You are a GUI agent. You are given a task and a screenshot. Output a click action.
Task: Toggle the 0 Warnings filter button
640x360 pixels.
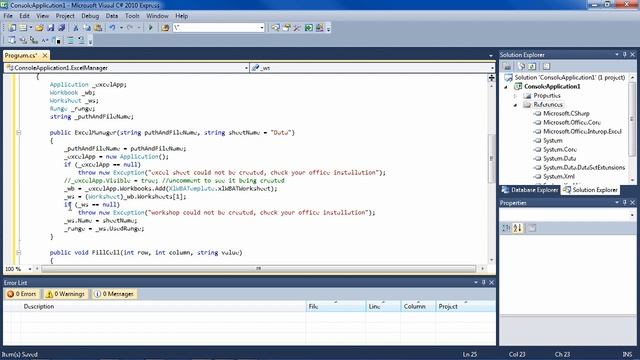pyautogui.click(x=65, y=294)
